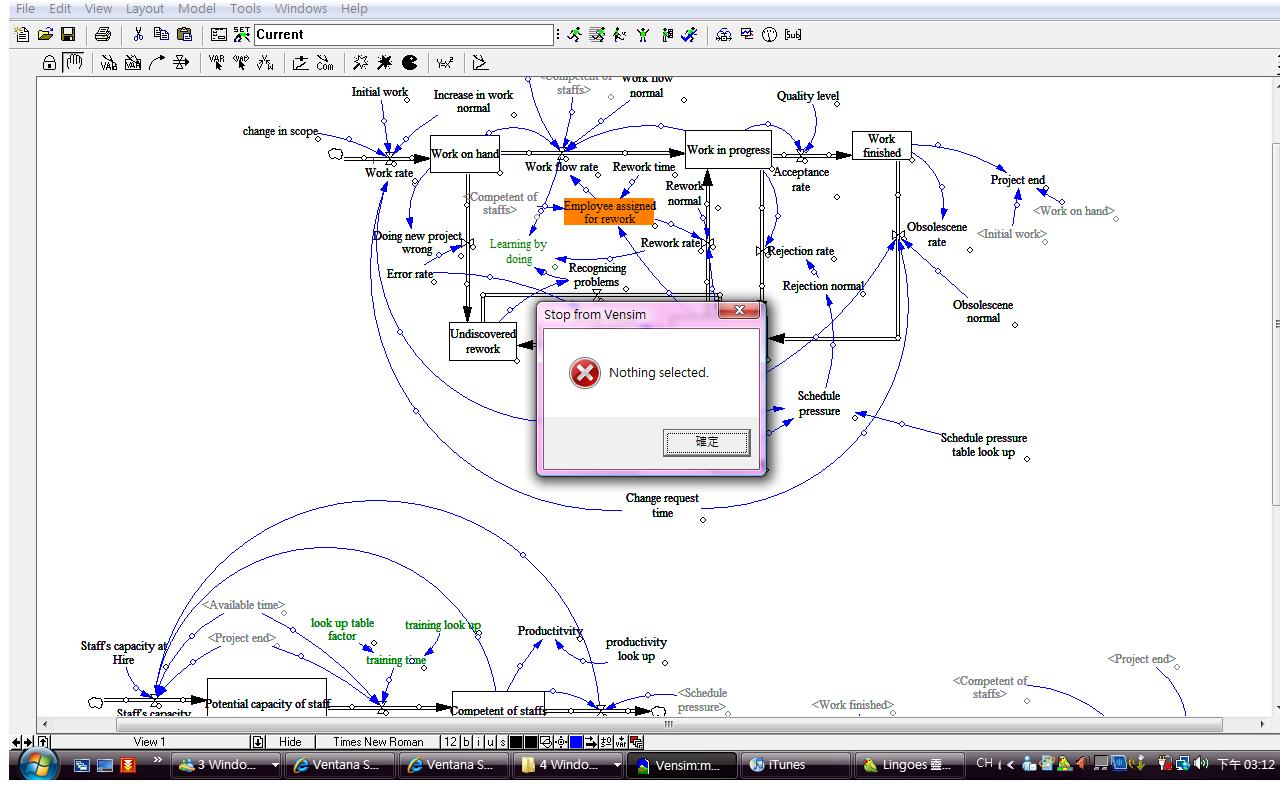Viewport: 1280px width, 800px height.
Task: Click the Reality Check icon in toolbar
Action: tap(689, 34)
